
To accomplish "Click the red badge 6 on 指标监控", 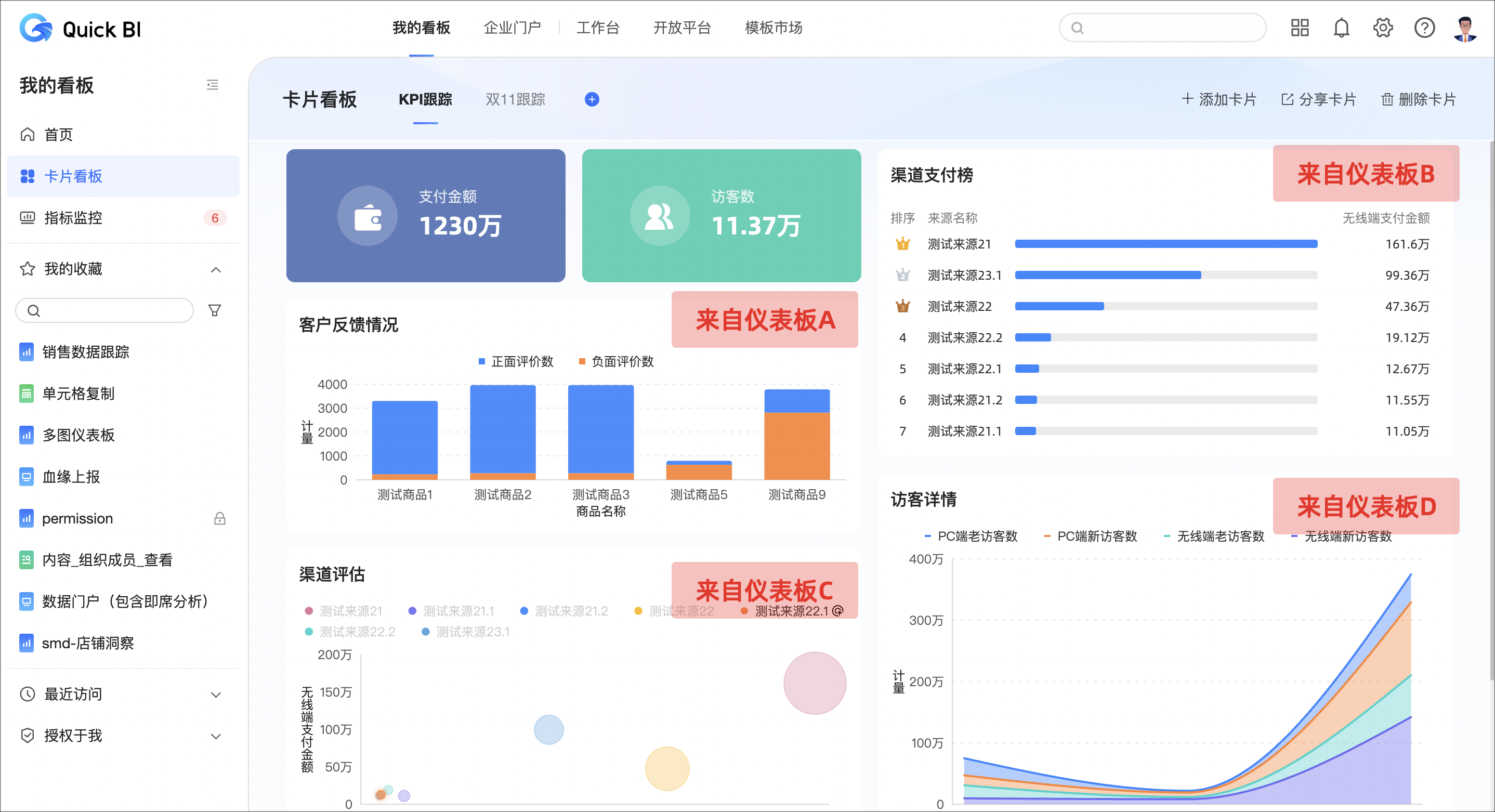I will point(215,218).
